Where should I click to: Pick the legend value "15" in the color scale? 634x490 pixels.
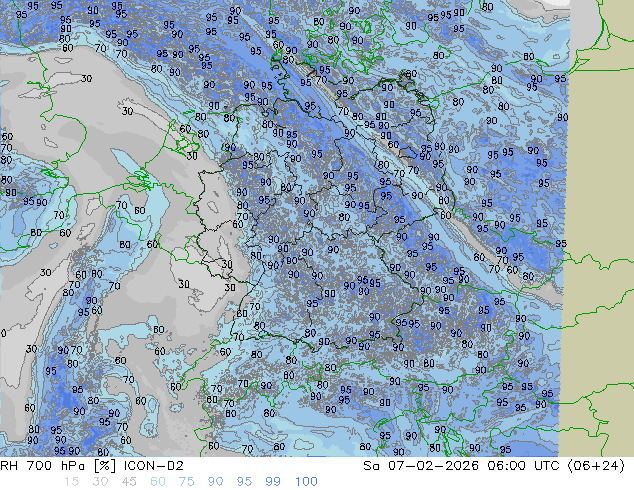pos(71,482)
